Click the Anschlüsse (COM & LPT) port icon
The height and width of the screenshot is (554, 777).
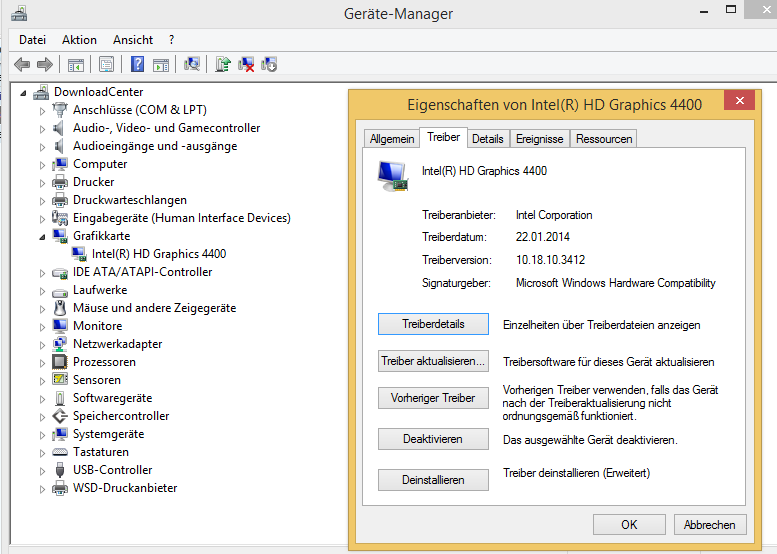click(60, 110)
